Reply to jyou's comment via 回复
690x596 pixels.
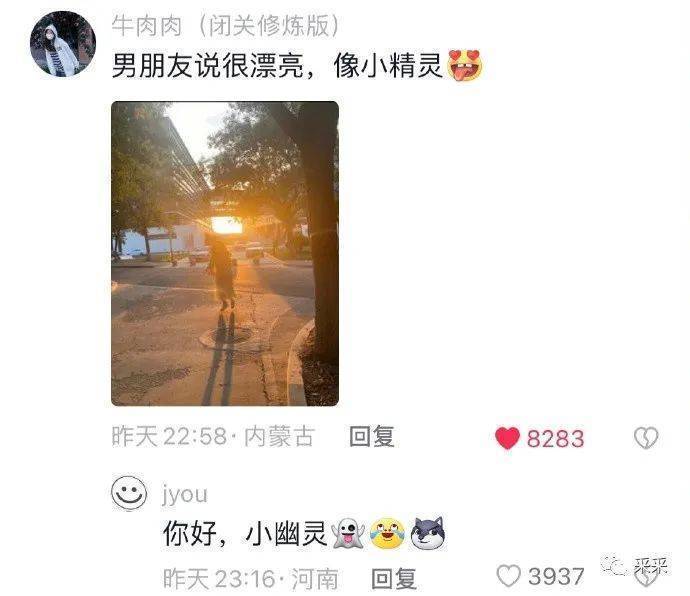pos(394,578)
